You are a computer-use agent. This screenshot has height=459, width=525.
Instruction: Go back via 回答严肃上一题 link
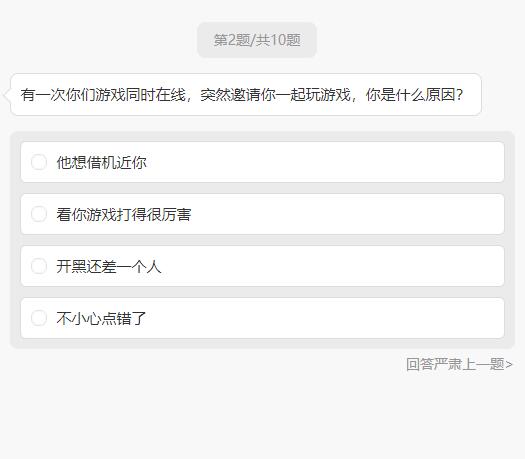coord(459,364)
